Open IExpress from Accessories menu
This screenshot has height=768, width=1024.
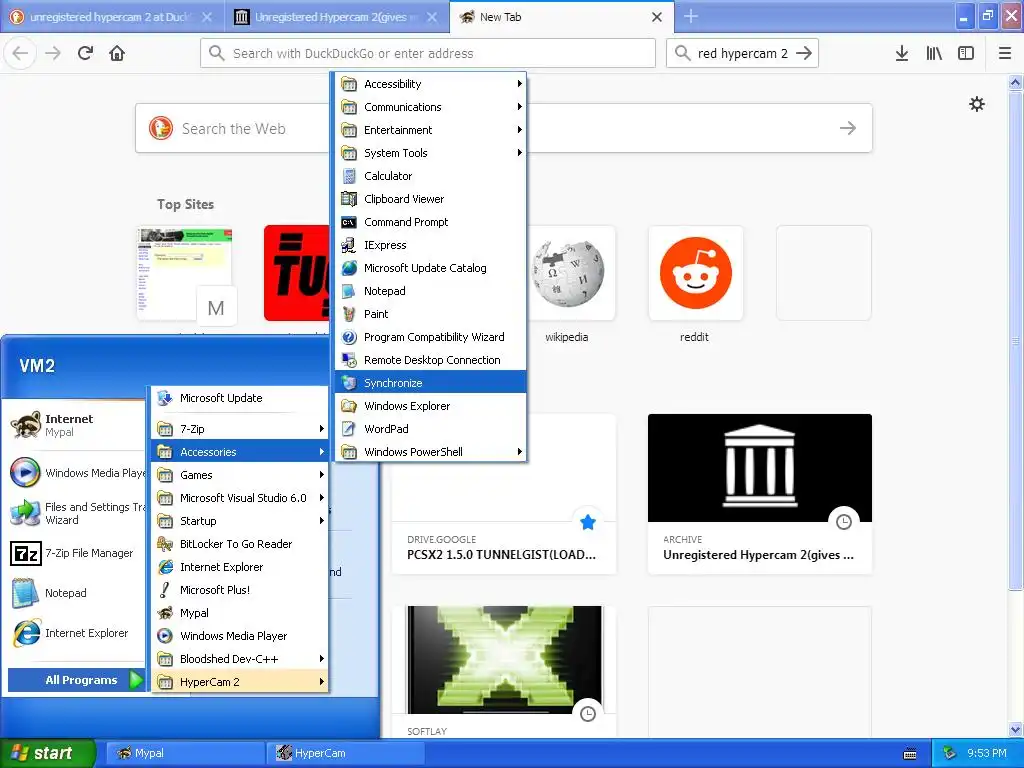[430, 245]
